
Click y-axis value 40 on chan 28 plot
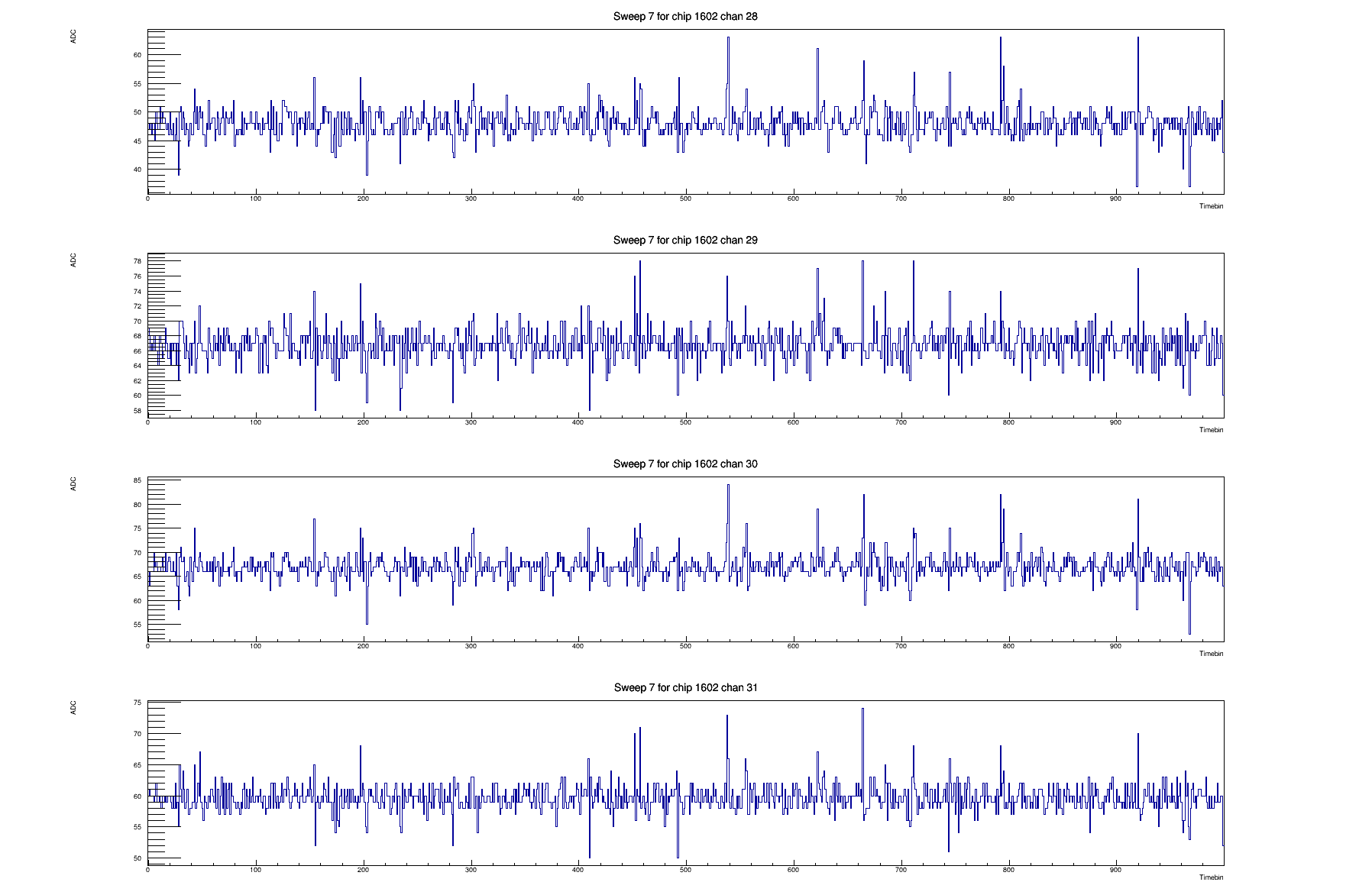(138, 170)
